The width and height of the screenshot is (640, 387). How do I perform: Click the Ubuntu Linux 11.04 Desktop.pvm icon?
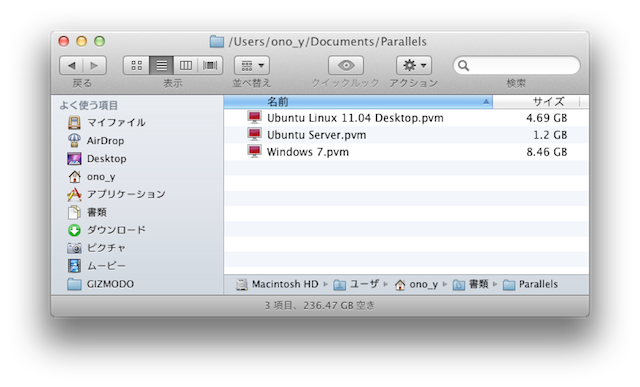pos(254,118)
